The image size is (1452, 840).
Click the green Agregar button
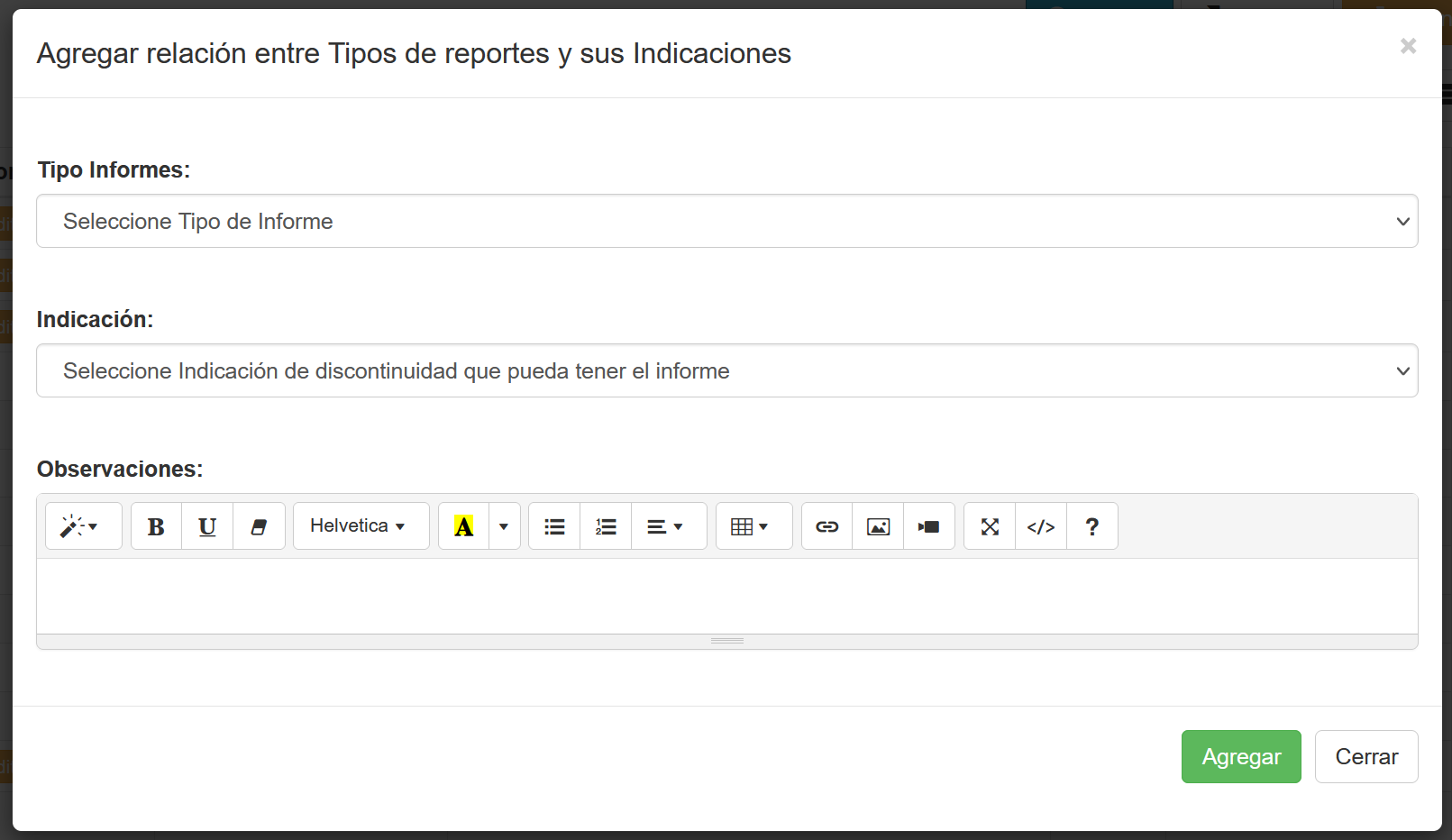(1240, 756)
